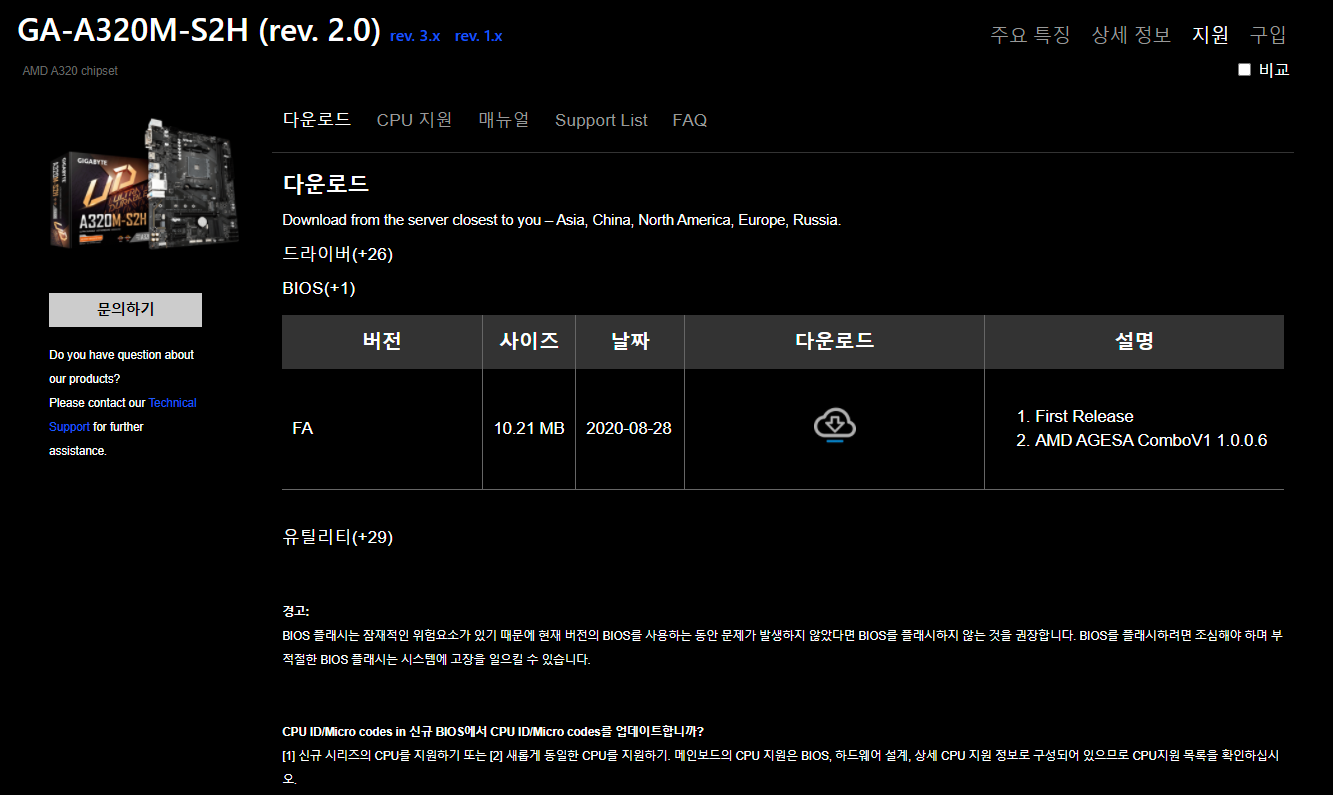
Task: Click the 버전 column header
Action: pyautogui.click(x=382, y=341)
